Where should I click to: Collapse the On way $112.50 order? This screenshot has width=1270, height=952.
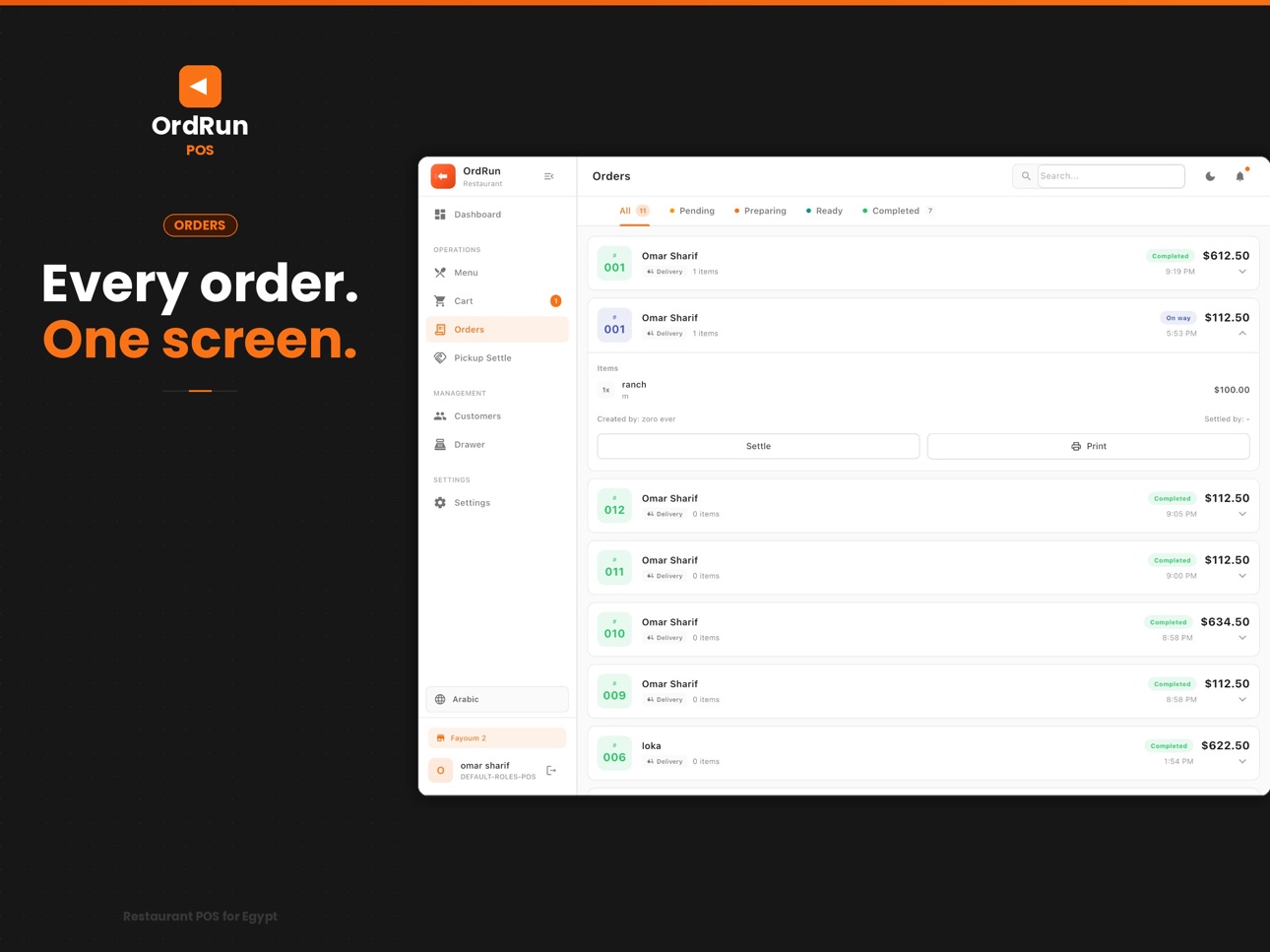point(1242,334)
